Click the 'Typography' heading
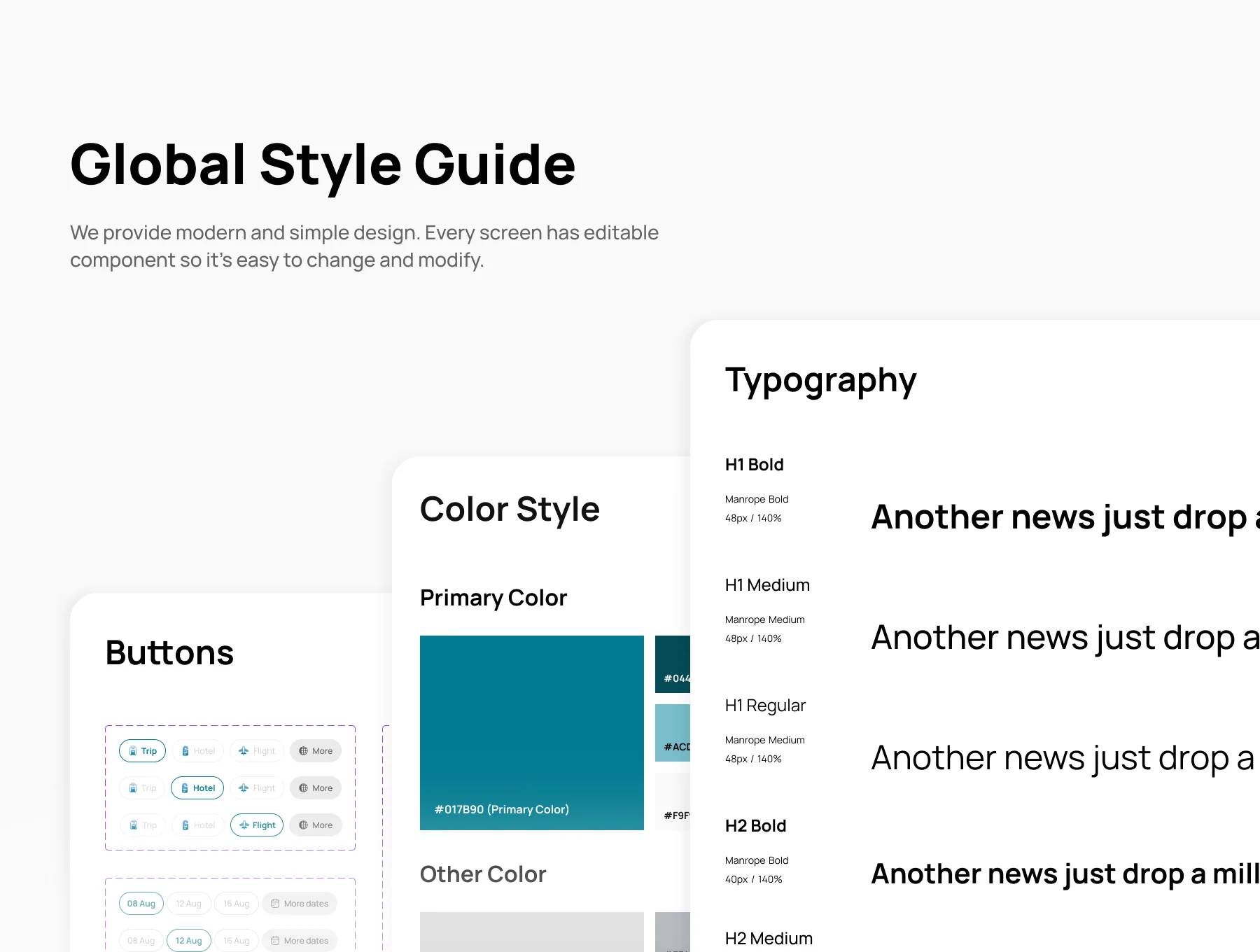1260x952 pixels. coord(820,381)
